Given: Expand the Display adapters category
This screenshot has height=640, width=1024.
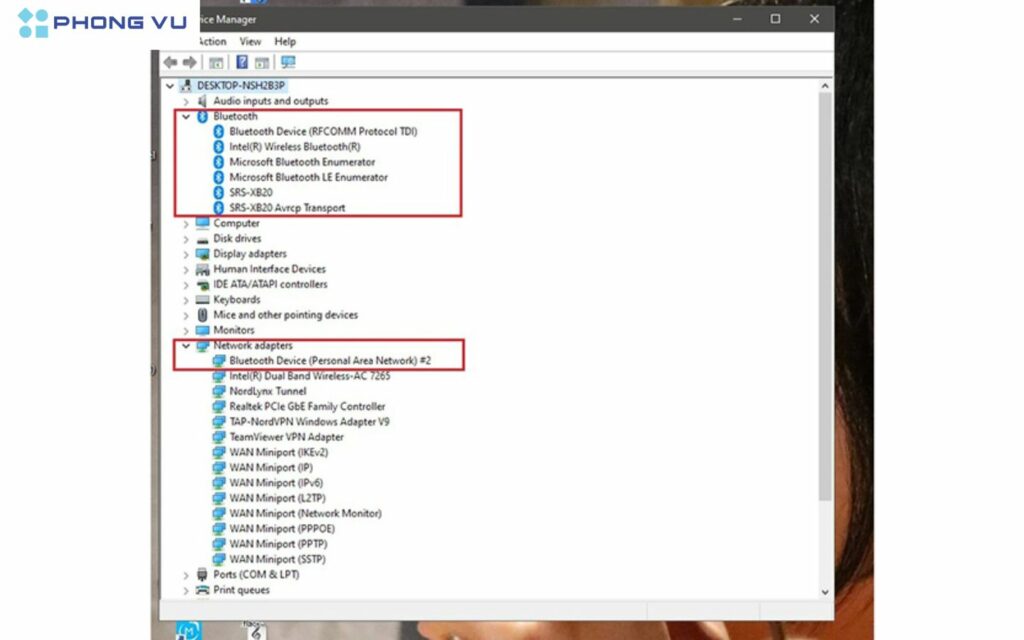Looking at the screenshot, I should (x=185, y=253).
